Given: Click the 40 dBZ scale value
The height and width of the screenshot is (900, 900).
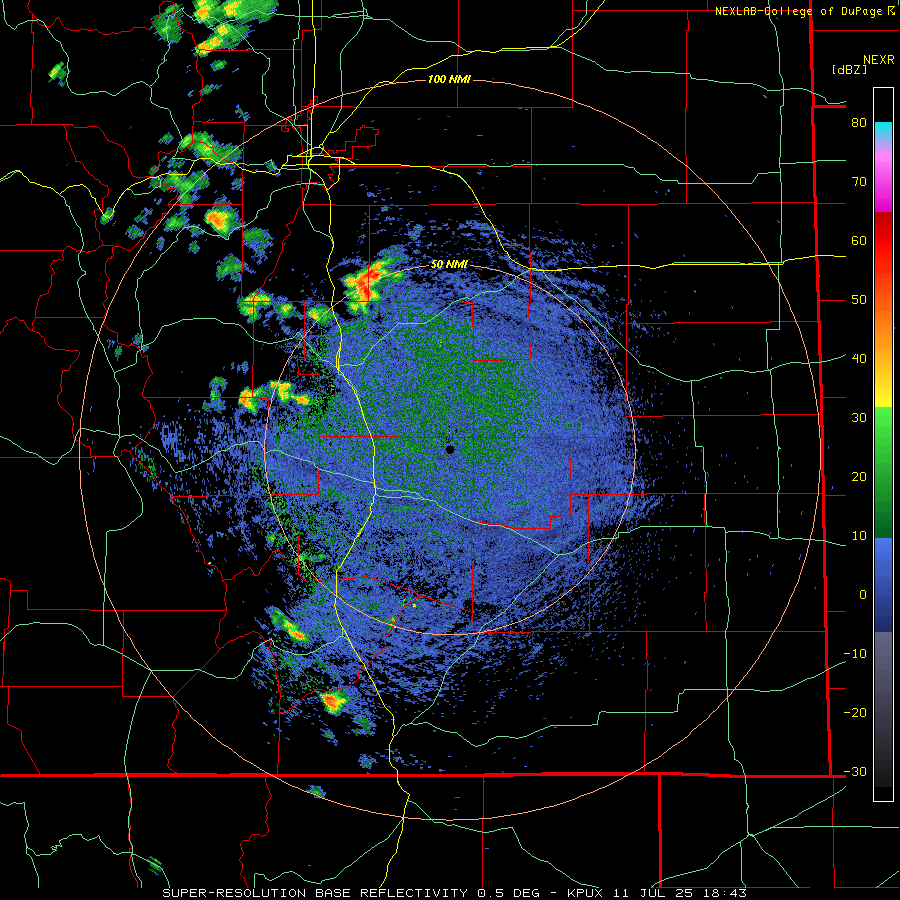Looking at the screenshot, I should click(x=859, y=359).
